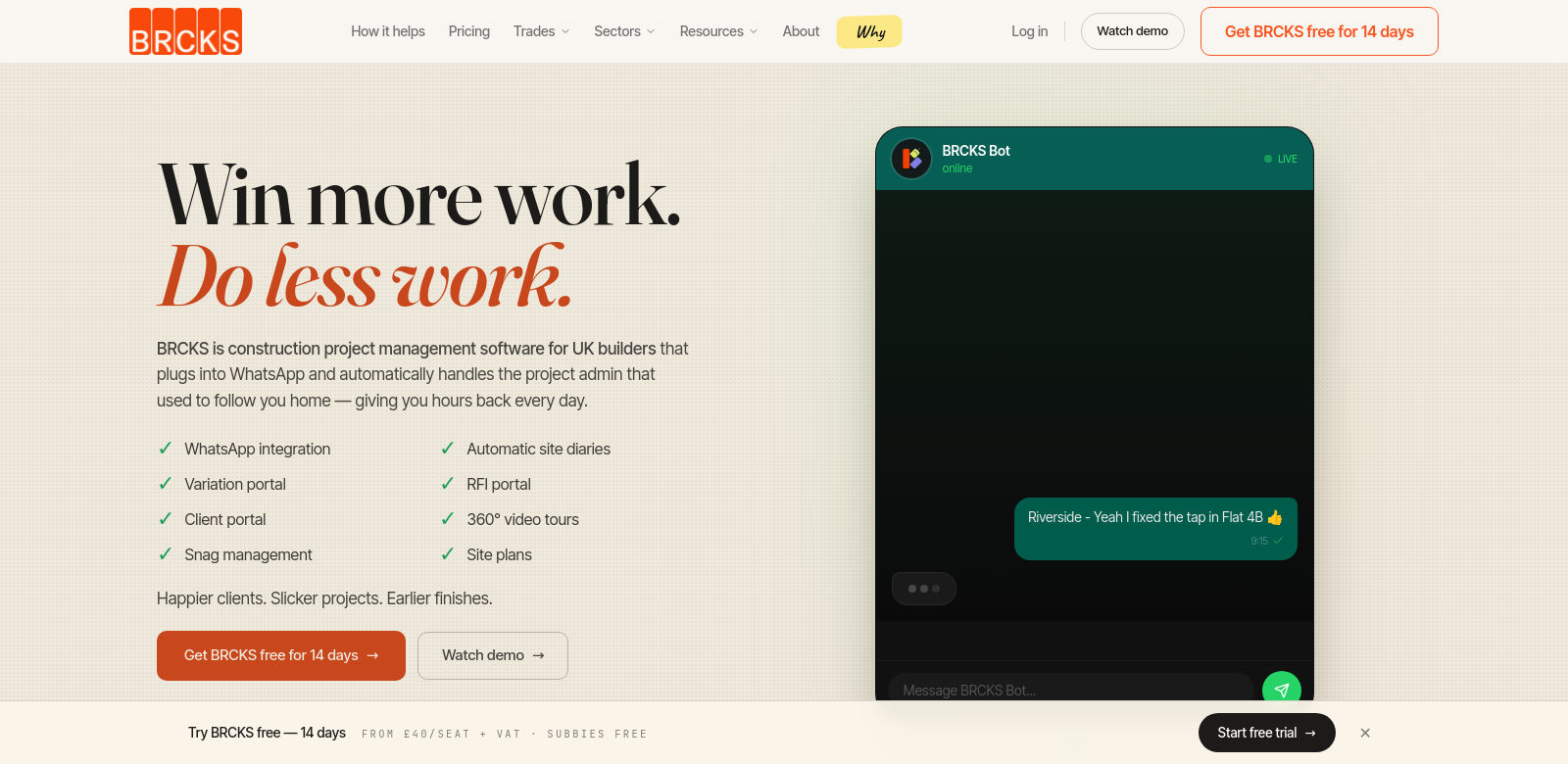Click the LIVE status indicator
Viewport: 1568px width, 764px height.
tap(1281, 159)
